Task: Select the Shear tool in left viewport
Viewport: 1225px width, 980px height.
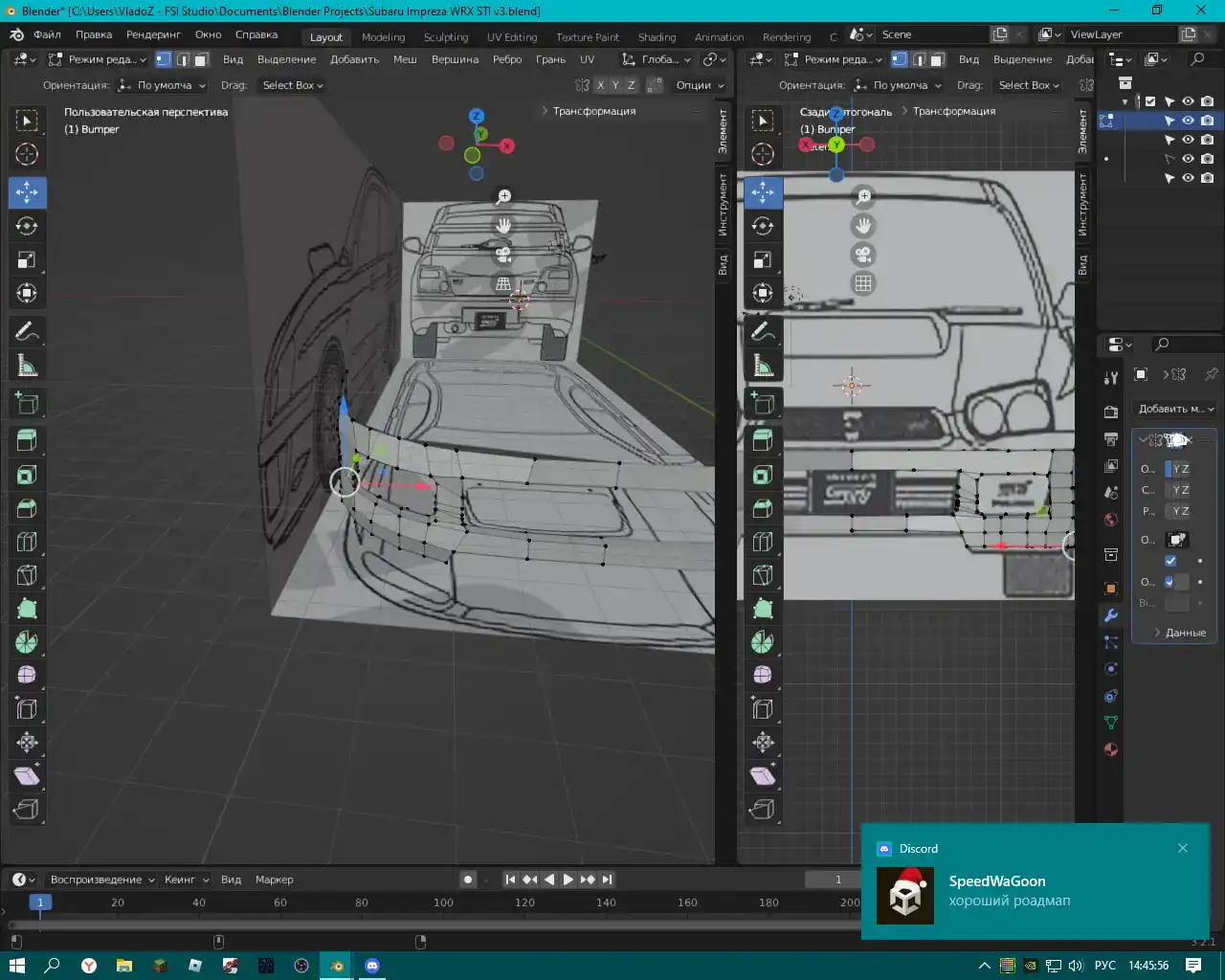Action: [27, 776]
